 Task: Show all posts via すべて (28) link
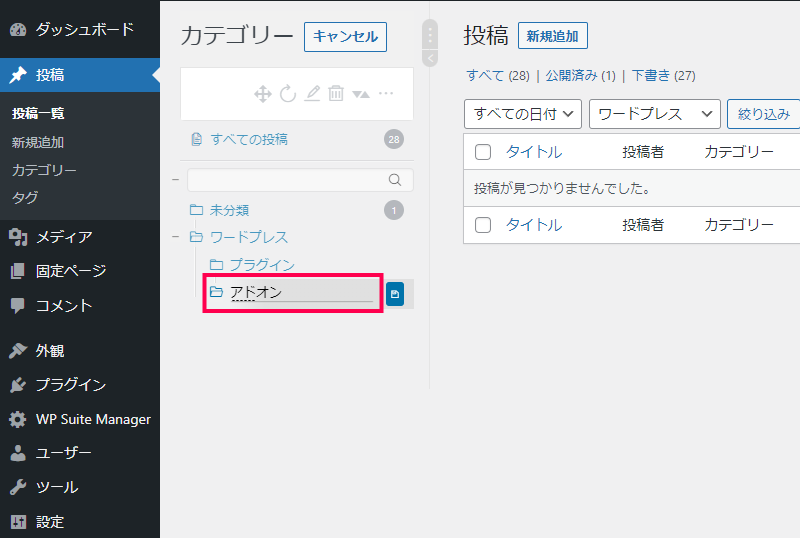pyautogui.click(x=498, y=76)
